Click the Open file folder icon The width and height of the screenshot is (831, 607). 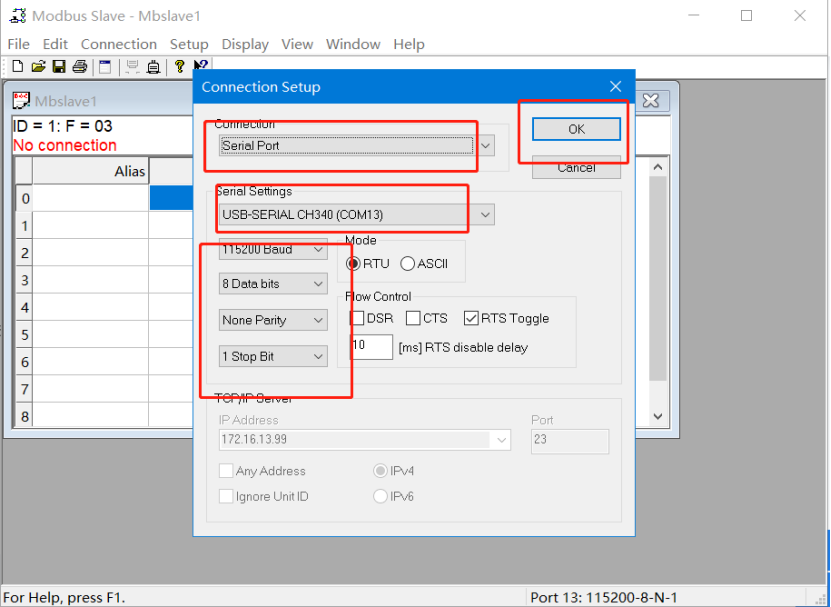[38, 67]
